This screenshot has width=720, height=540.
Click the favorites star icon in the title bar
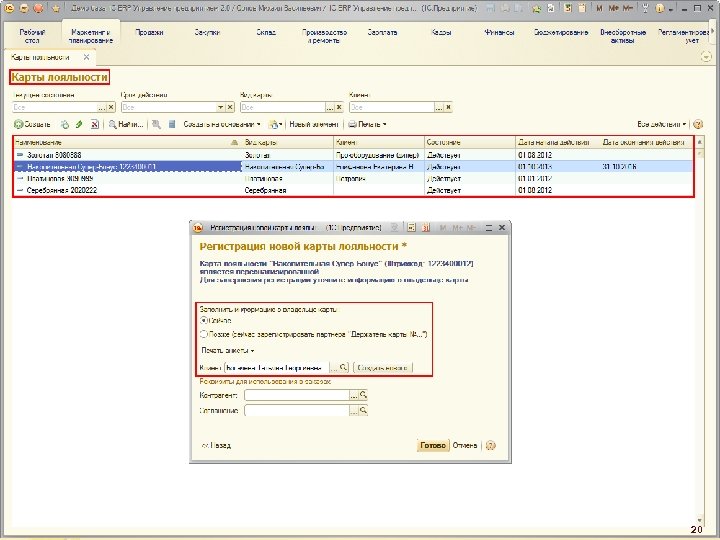coord(56,8)
